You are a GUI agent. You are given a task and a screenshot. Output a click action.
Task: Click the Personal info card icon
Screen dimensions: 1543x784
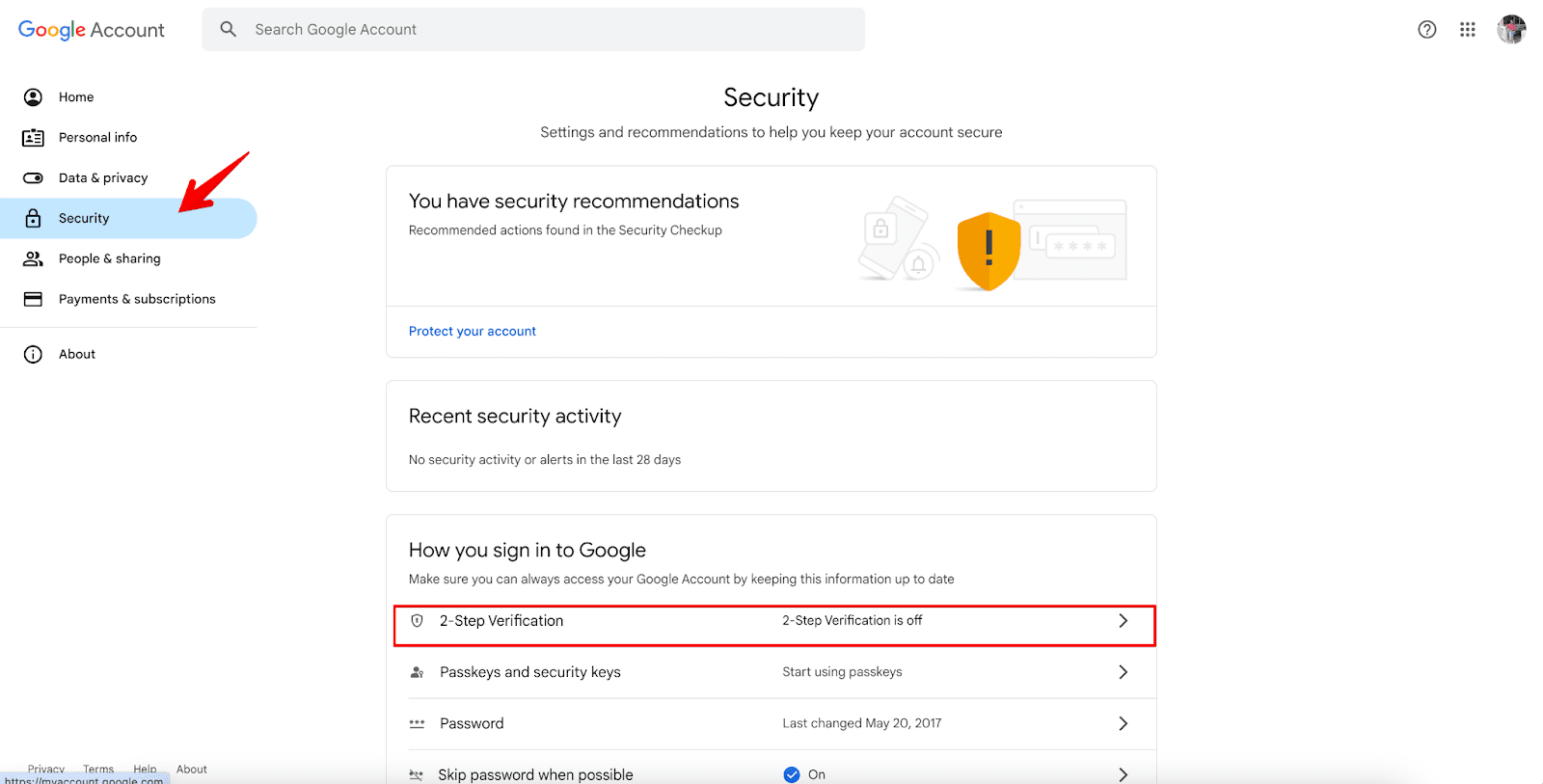pos(33,138)
